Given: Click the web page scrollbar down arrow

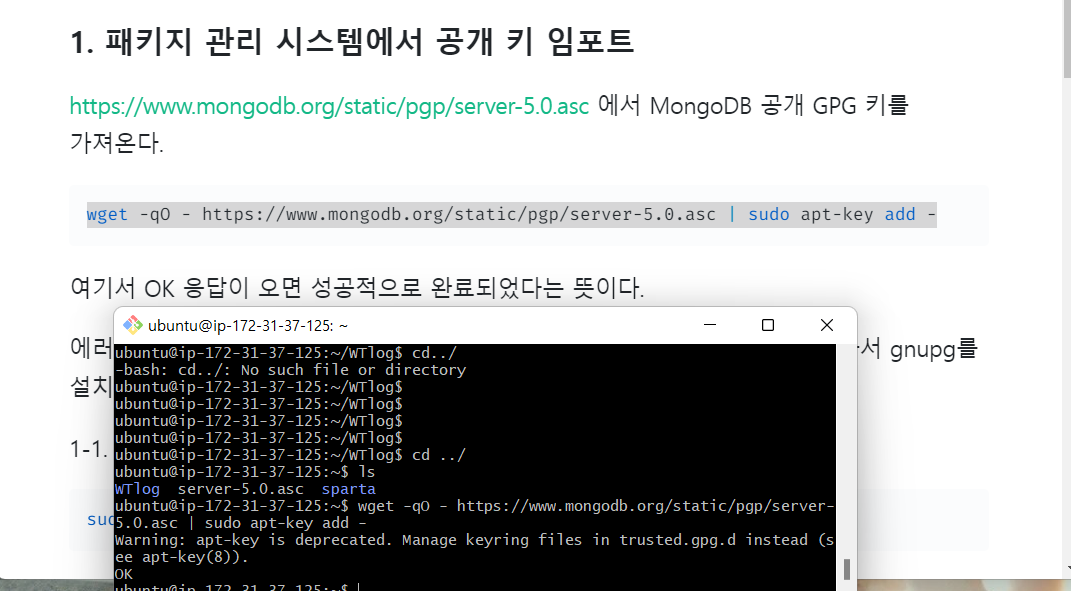Looking at the screenshot, I should pos(1067,568).
